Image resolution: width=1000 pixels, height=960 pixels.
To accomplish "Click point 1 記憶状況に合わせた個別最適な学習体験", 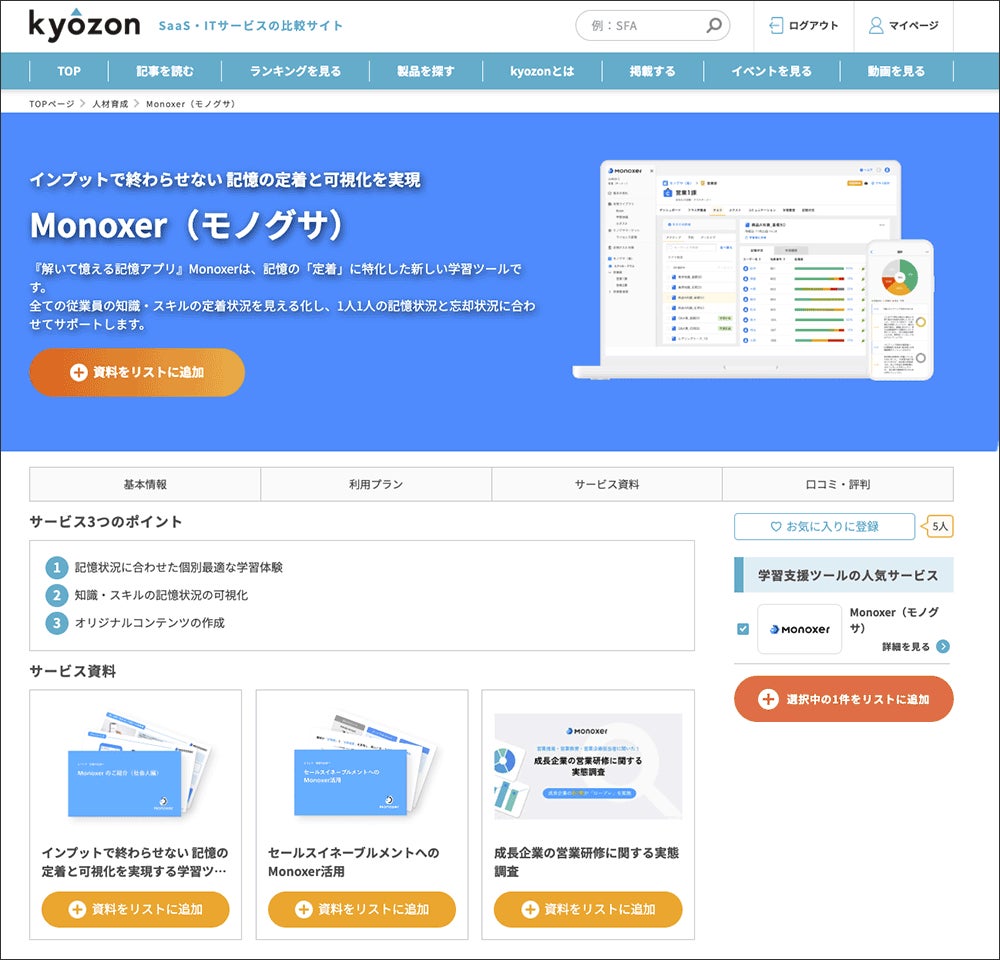I will (179, 568).
